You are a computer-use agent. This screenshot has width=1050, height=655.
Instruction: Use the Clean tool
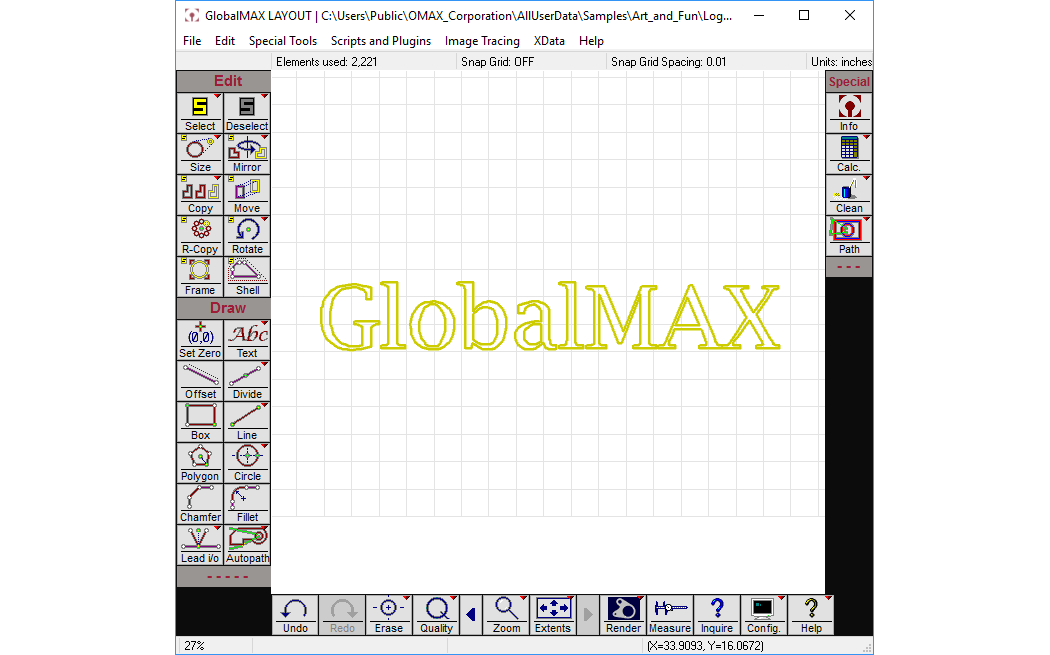pyautogui.click(x=848, y=195)
